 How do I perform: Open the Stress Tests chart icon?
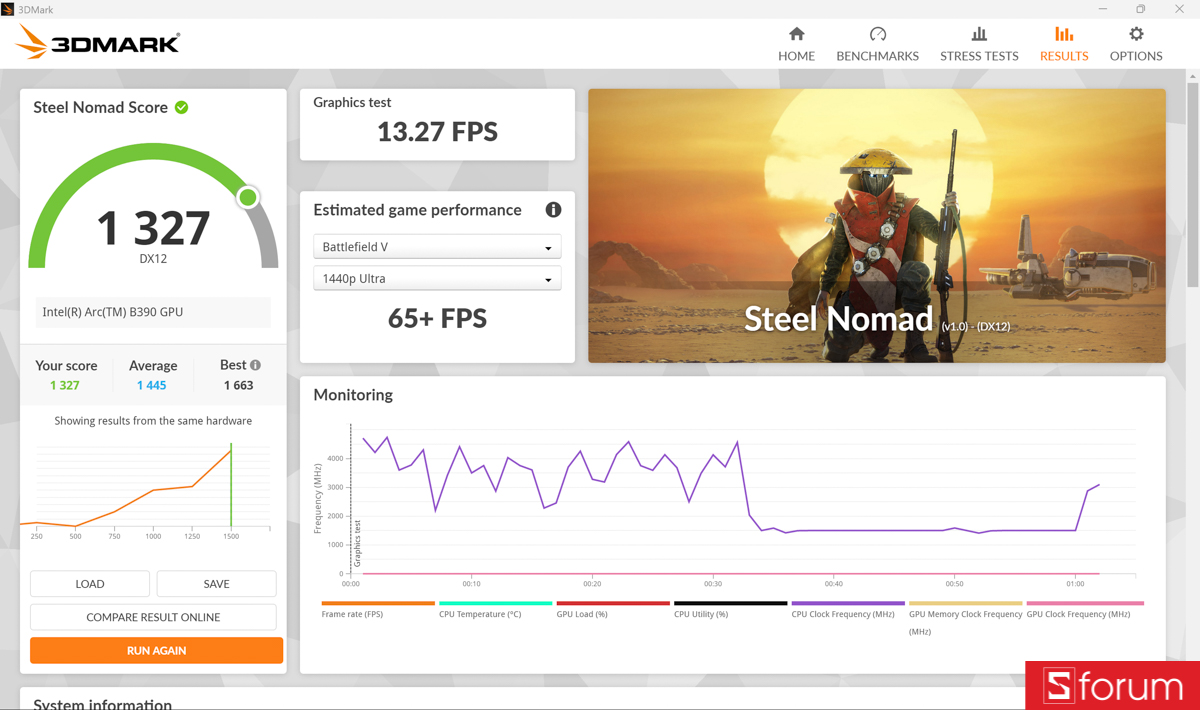coord(979,34)
